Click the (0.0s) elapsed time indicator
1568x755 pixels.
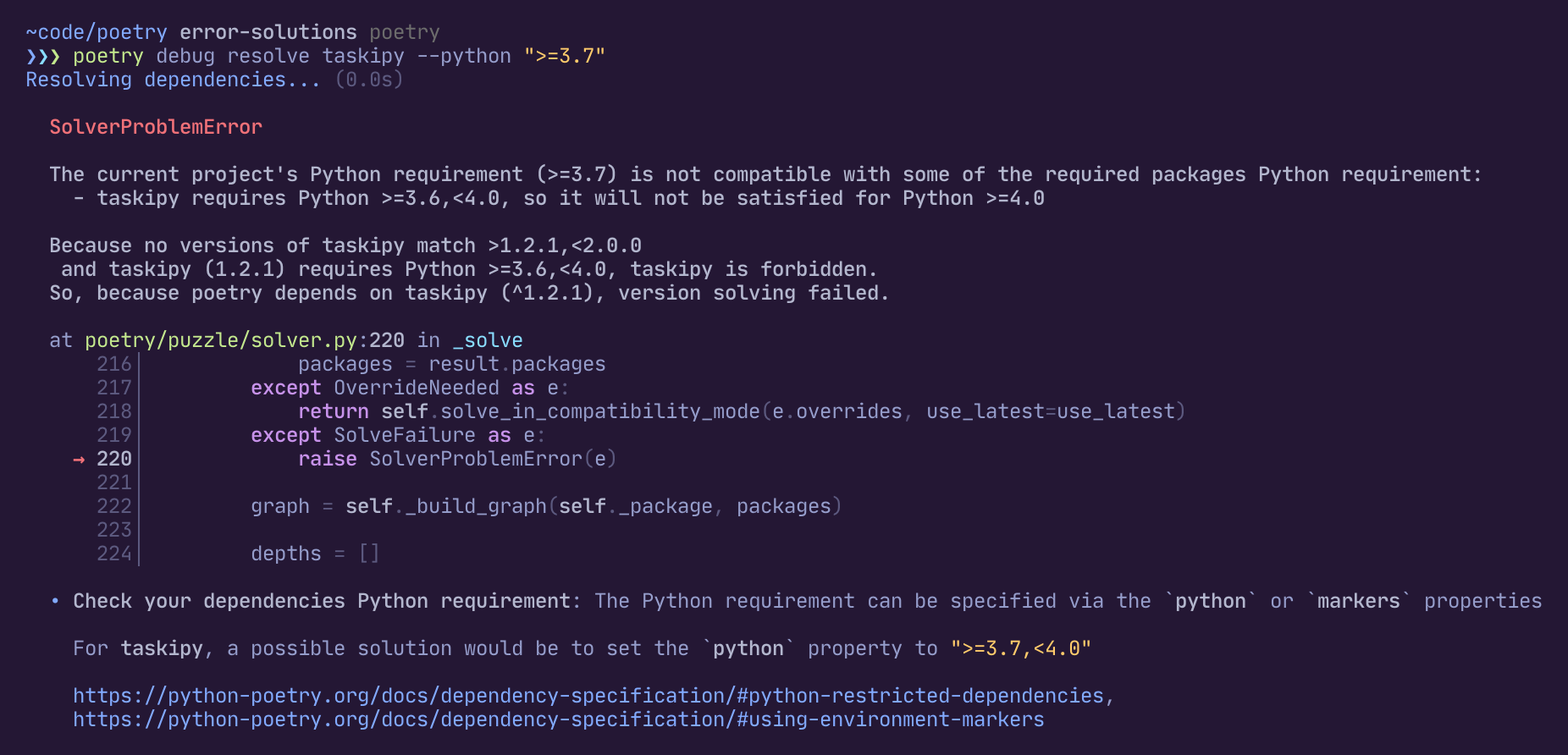(369, 80)
